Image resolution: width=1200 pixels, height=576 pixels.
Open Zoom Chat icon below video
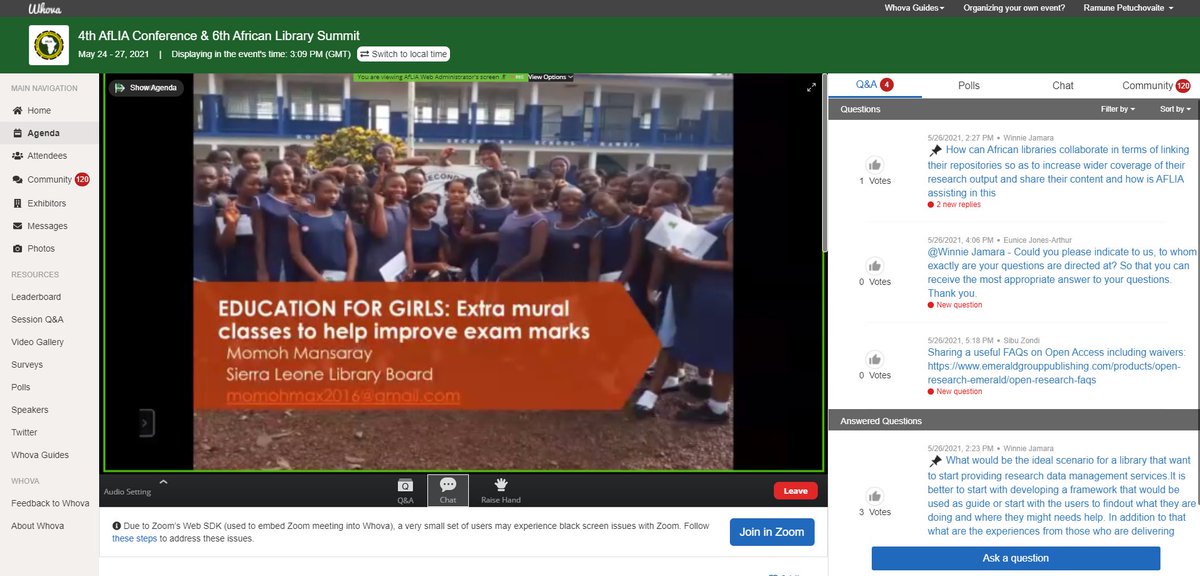click(448, 490)
